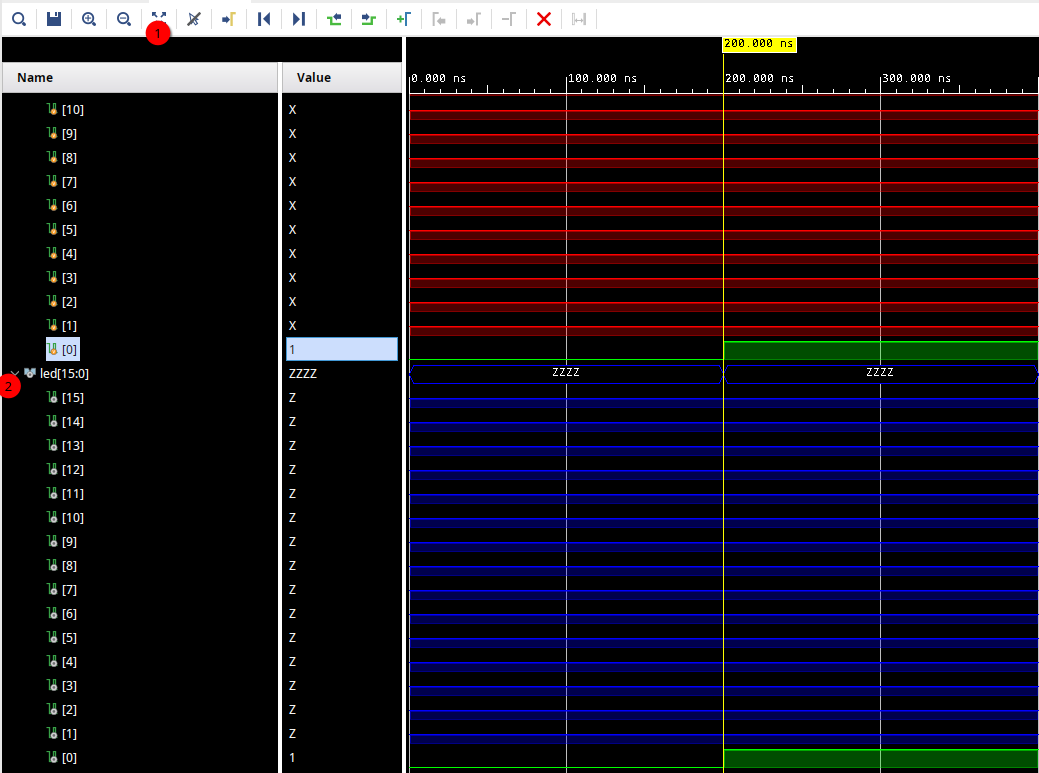Click the Name column header
This screenshot has width=1039, height=773.
click(x=140, y=78)
